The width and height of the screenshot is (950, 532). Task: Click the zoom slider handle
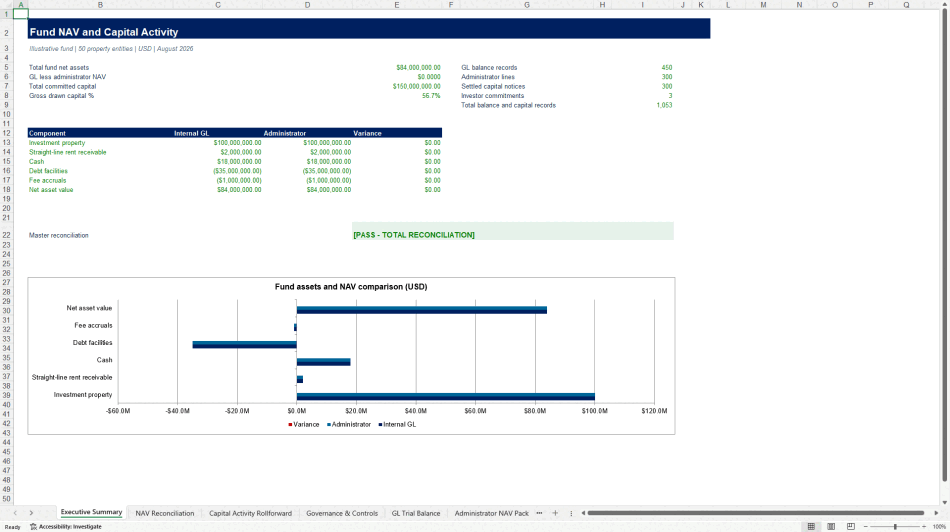click(895, 527)
